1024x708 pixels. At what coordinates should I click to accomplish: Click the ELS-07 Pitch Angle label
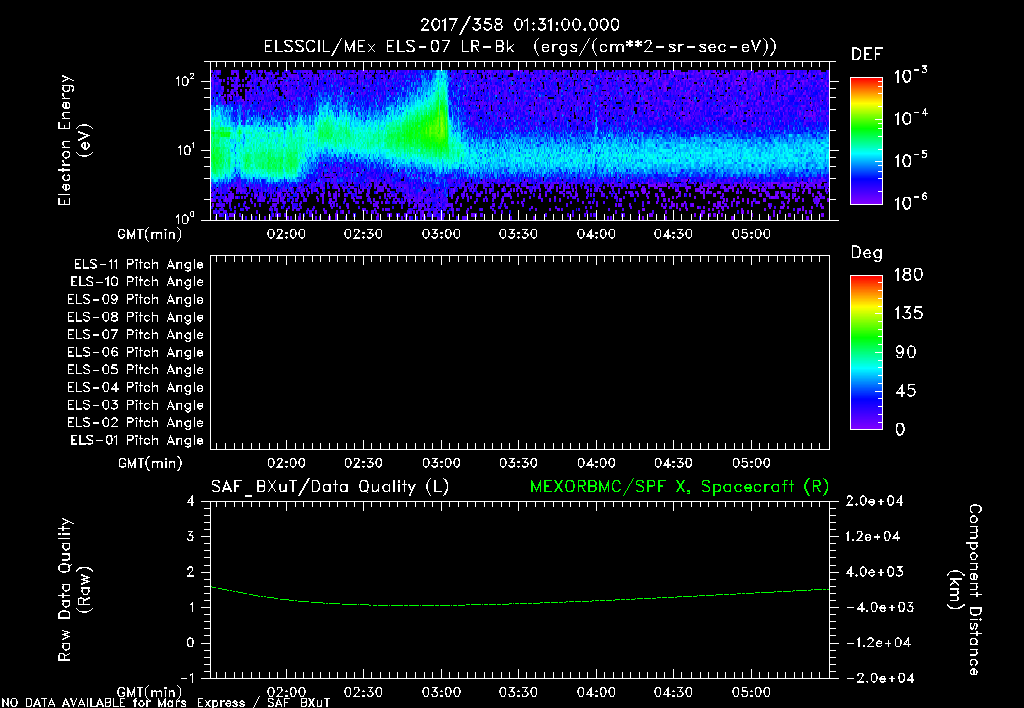pyautogui.click(x=135, y=334)
